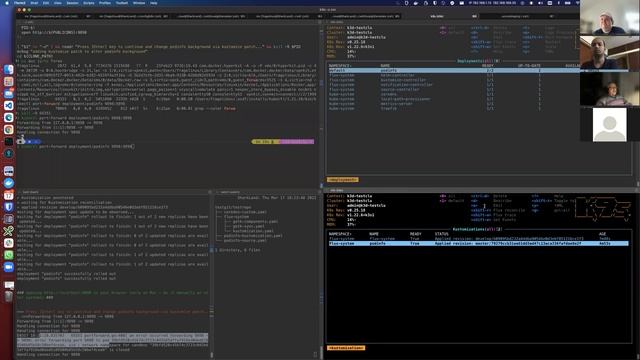640x360 pixels.
Task: Switch to the fifth iTerm tab
Action: [x=362, y=16]
